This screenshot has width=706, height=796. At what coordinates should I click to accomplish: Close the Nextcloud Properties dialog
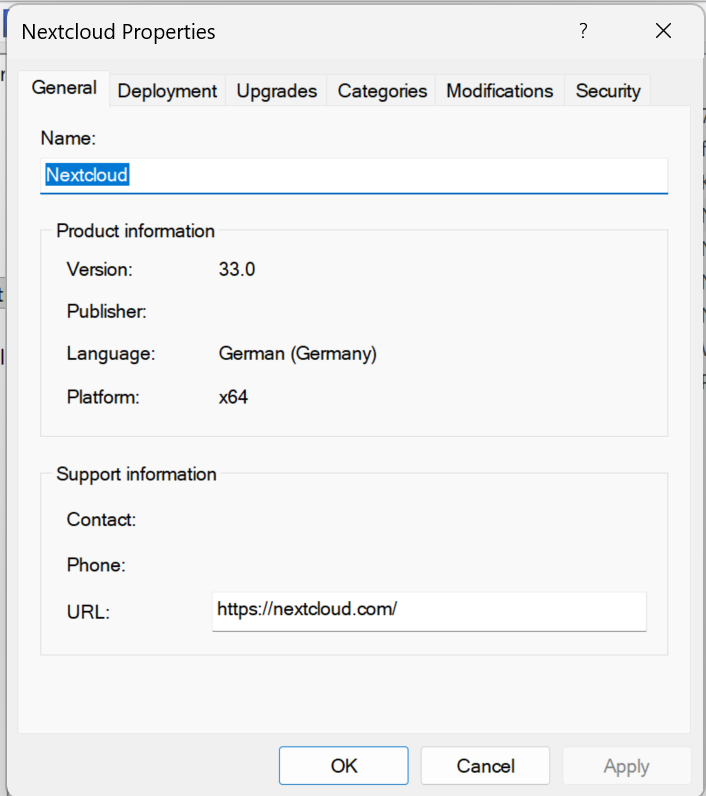click(x=663, y=31)
